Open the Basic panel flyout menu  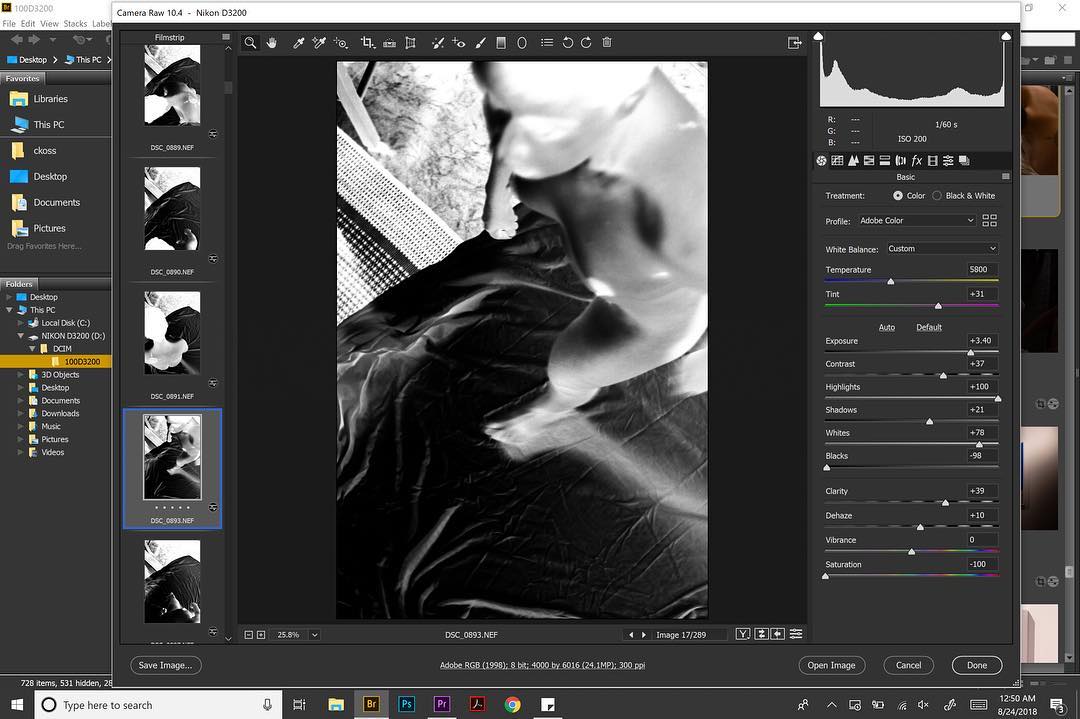1006,177
